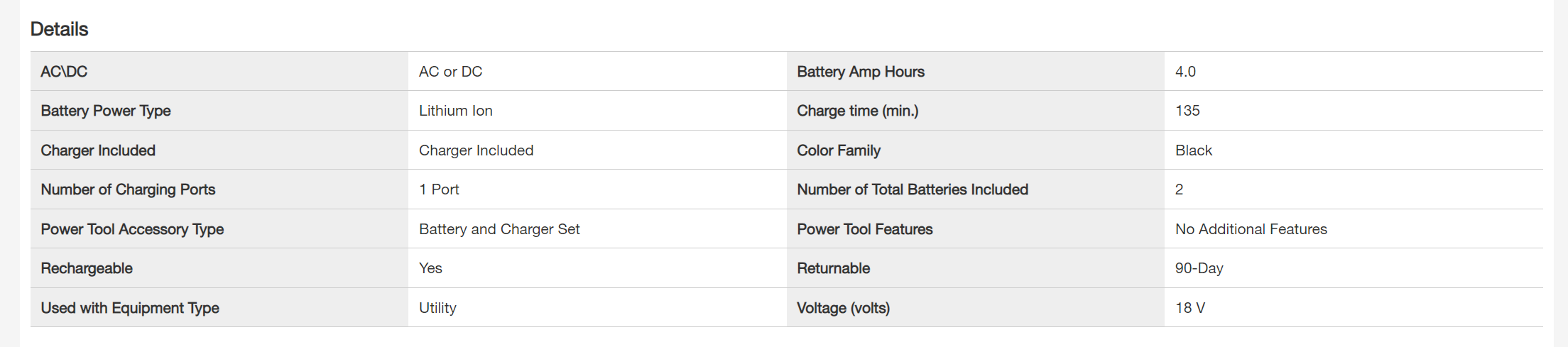Click the Charge time (min.) label

pyautogui.click(x=857, y=111)
